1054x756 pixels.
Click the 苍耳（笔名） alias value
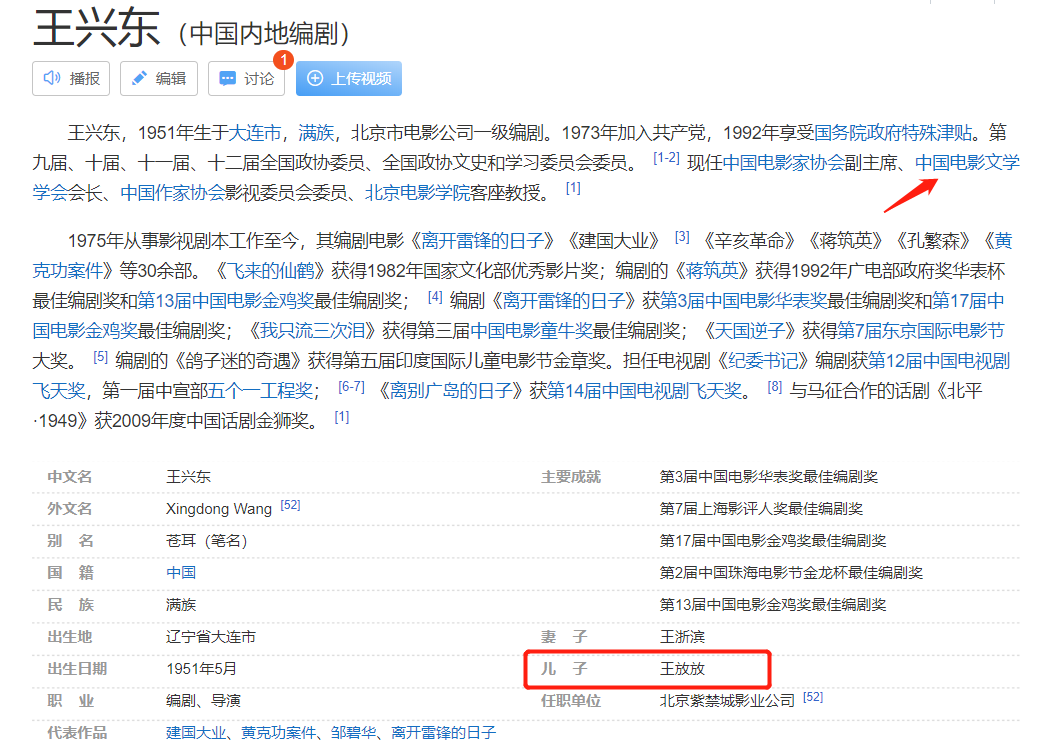[207, 540]
